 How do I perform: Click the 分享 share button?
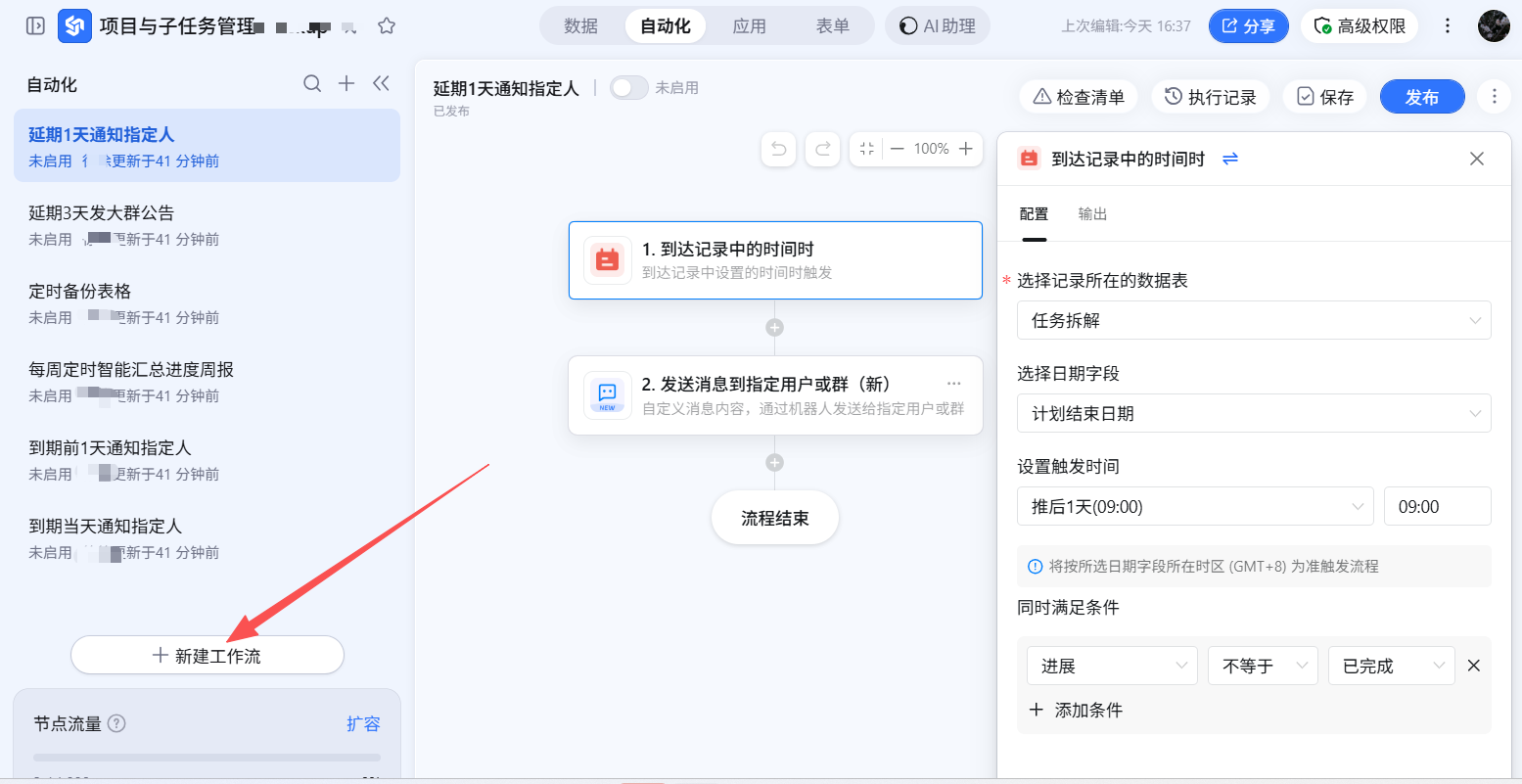click(1248, 26)
